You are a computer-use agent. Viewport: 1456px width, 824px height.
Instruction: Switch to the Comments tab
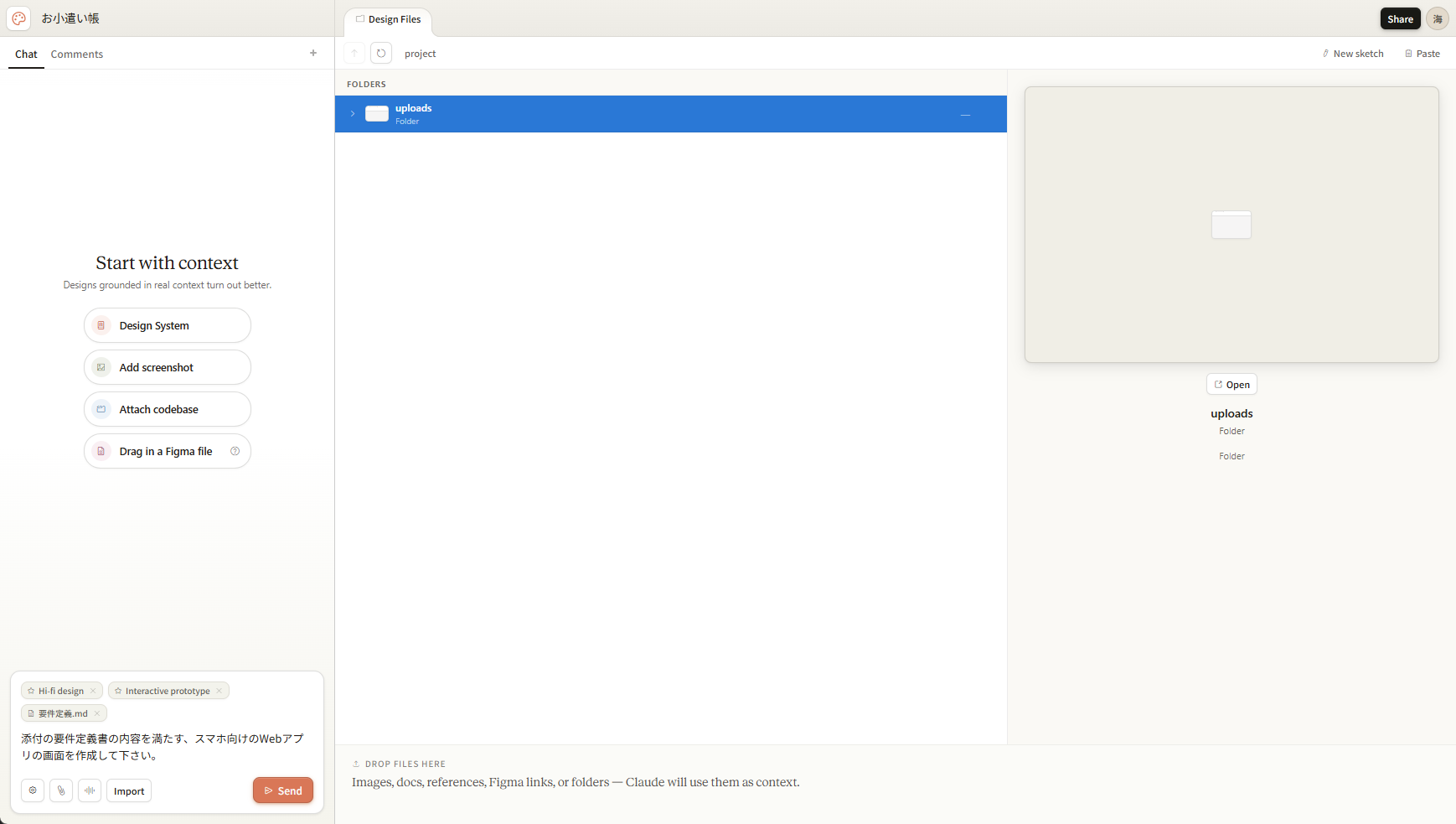pos(76,54)
